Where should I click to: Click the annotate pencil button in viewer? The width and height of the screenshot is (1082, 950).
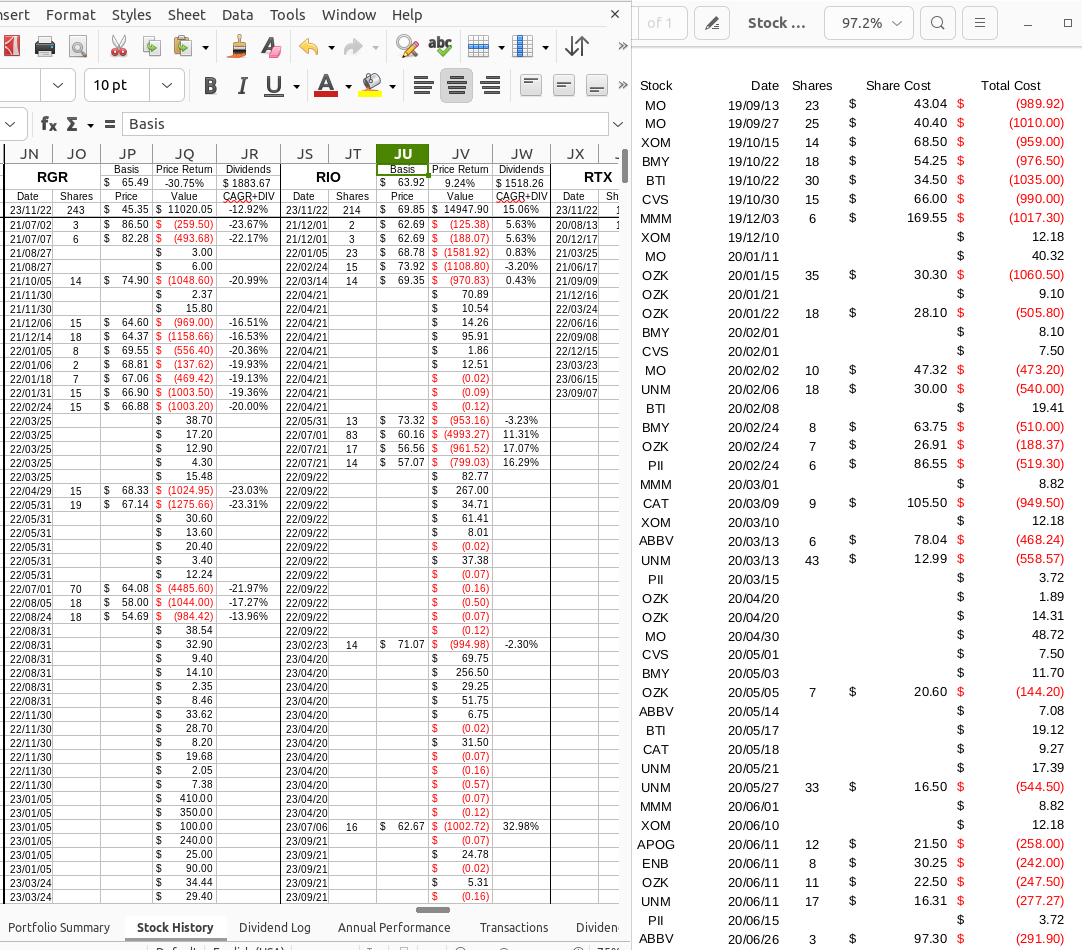(712, 23)
